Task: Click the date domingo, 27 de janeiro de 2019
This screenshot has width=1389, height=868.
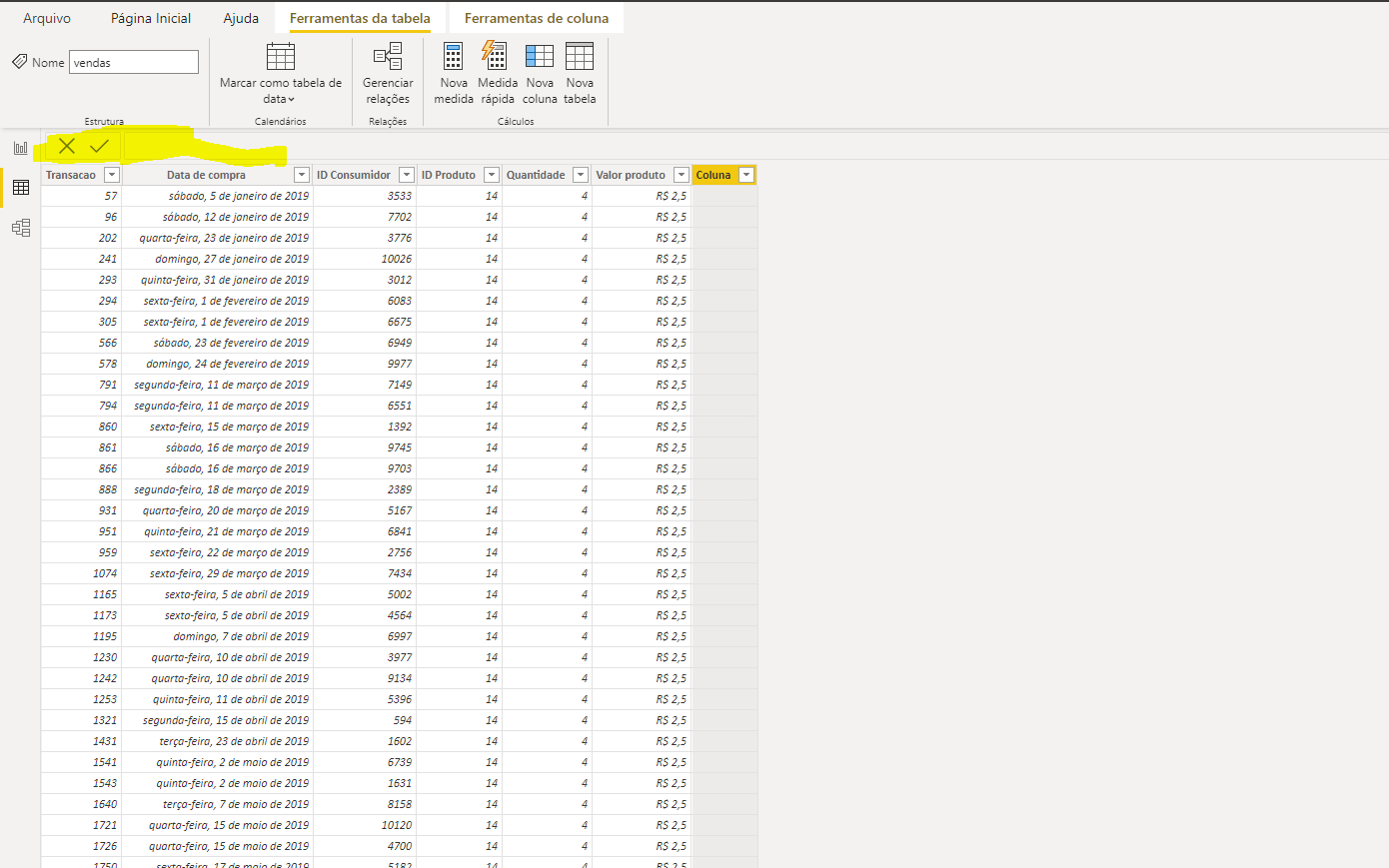Action: click(217, 259)
